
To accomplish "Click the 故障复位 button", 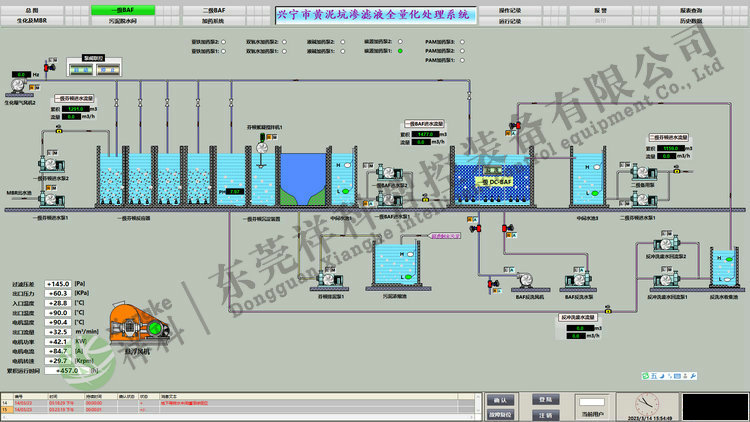I will 504,413.
